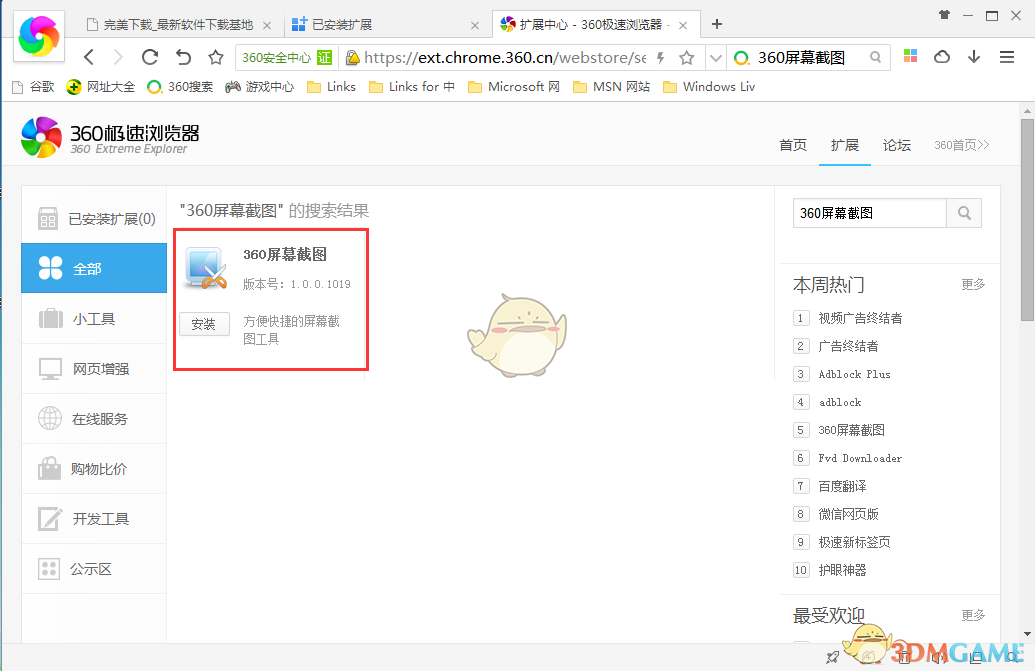Click the search magnifier in browser search box
This screenshot has height=671, width=1035.
(875, 57)
